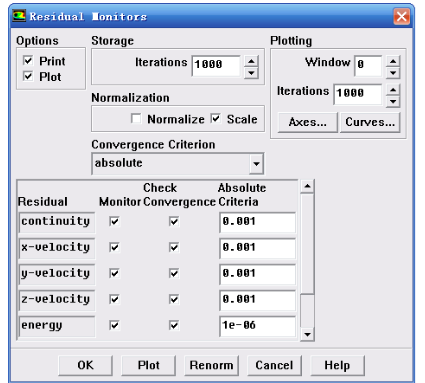This screenshot has height=383, width=425.
Task: Click residual list scrollbar up arrow
Action: click(307, 186)
